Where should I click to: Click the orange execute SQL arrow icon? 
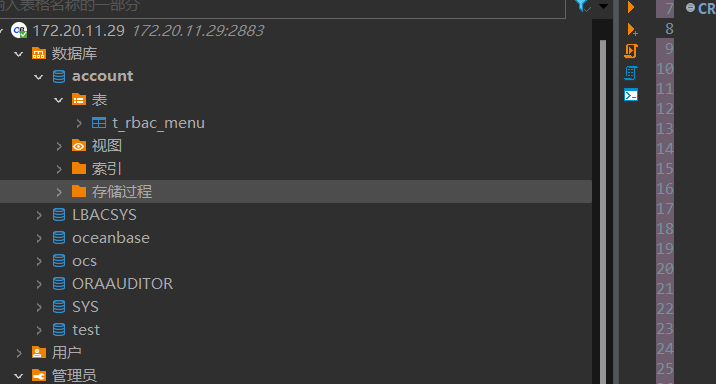click(631, 7)
